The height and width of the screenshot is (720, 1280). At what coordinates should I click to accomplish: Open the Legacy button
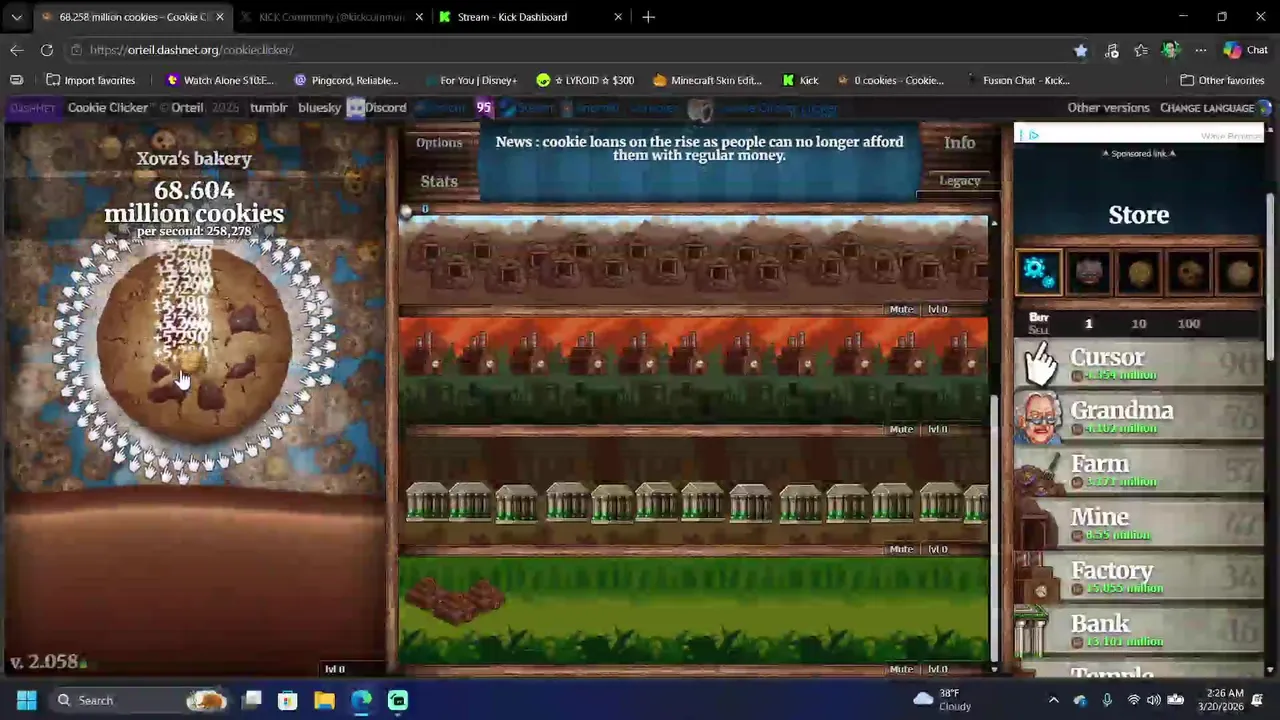pos(959,181)
